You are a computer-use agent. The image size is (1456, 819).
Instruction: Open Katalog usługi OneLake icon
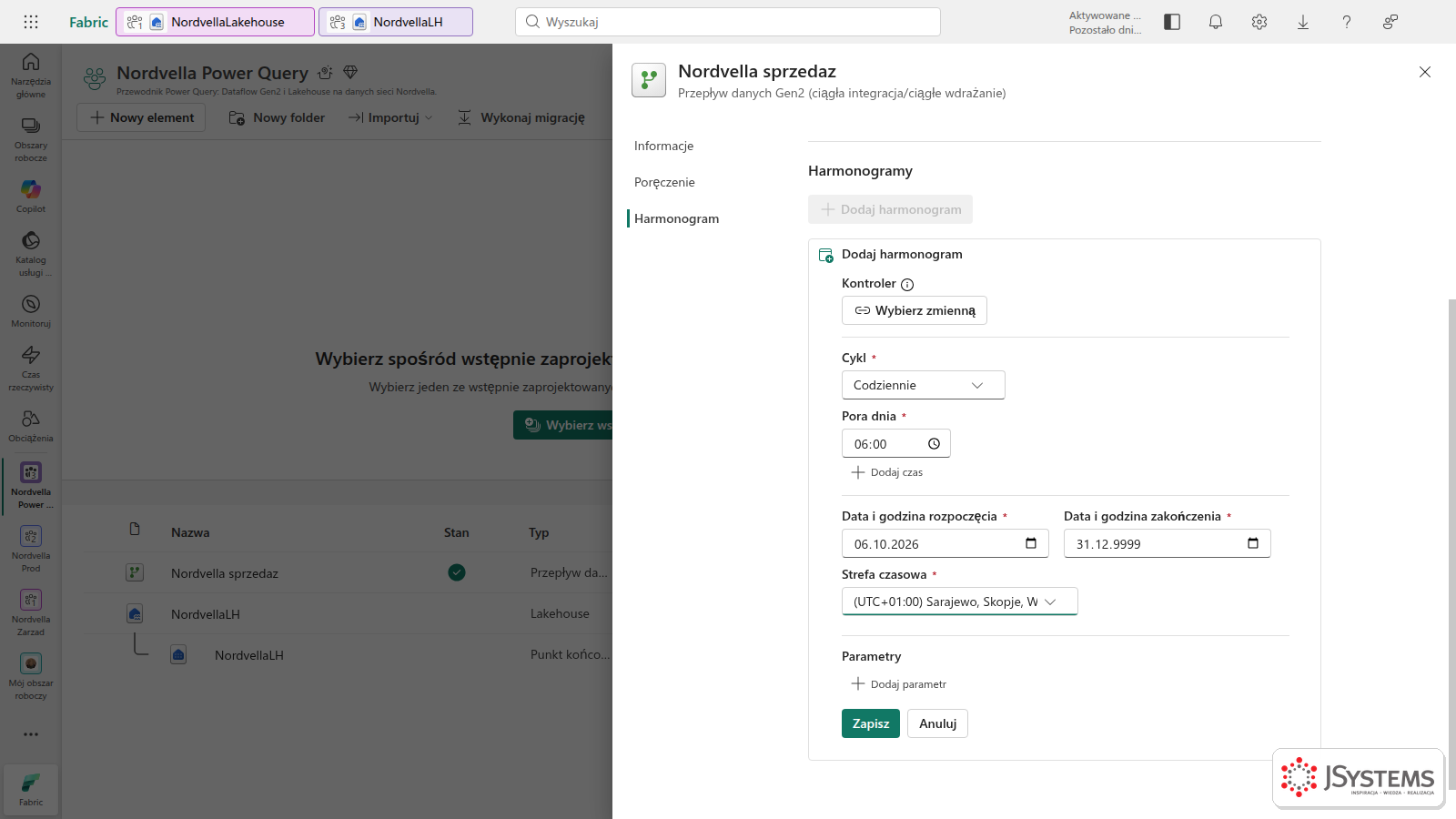pos(31,253)
